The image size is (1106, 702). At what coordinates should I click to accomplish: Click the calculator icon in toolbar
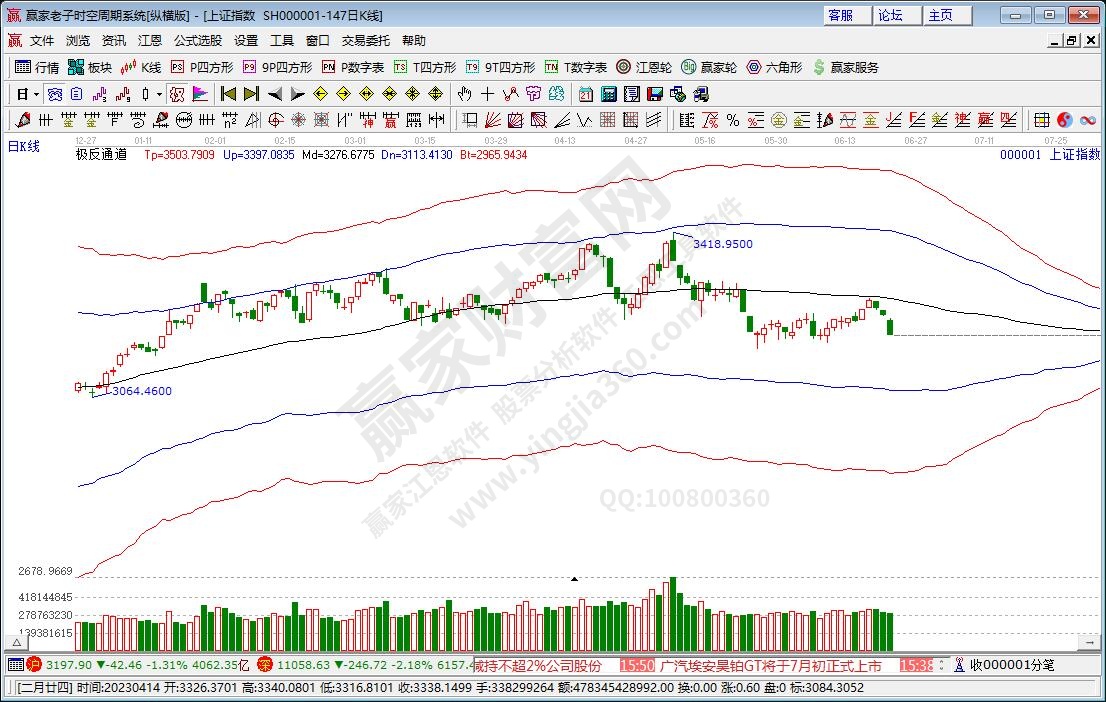coord(607,94)
